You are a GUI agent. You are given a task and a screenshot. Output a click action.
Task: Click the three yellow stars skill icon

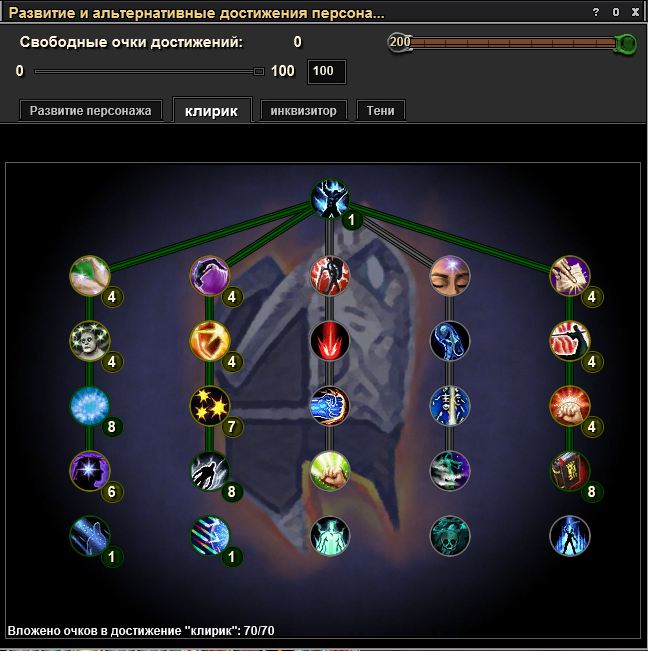pyautogui.click(x=210, y=406)
